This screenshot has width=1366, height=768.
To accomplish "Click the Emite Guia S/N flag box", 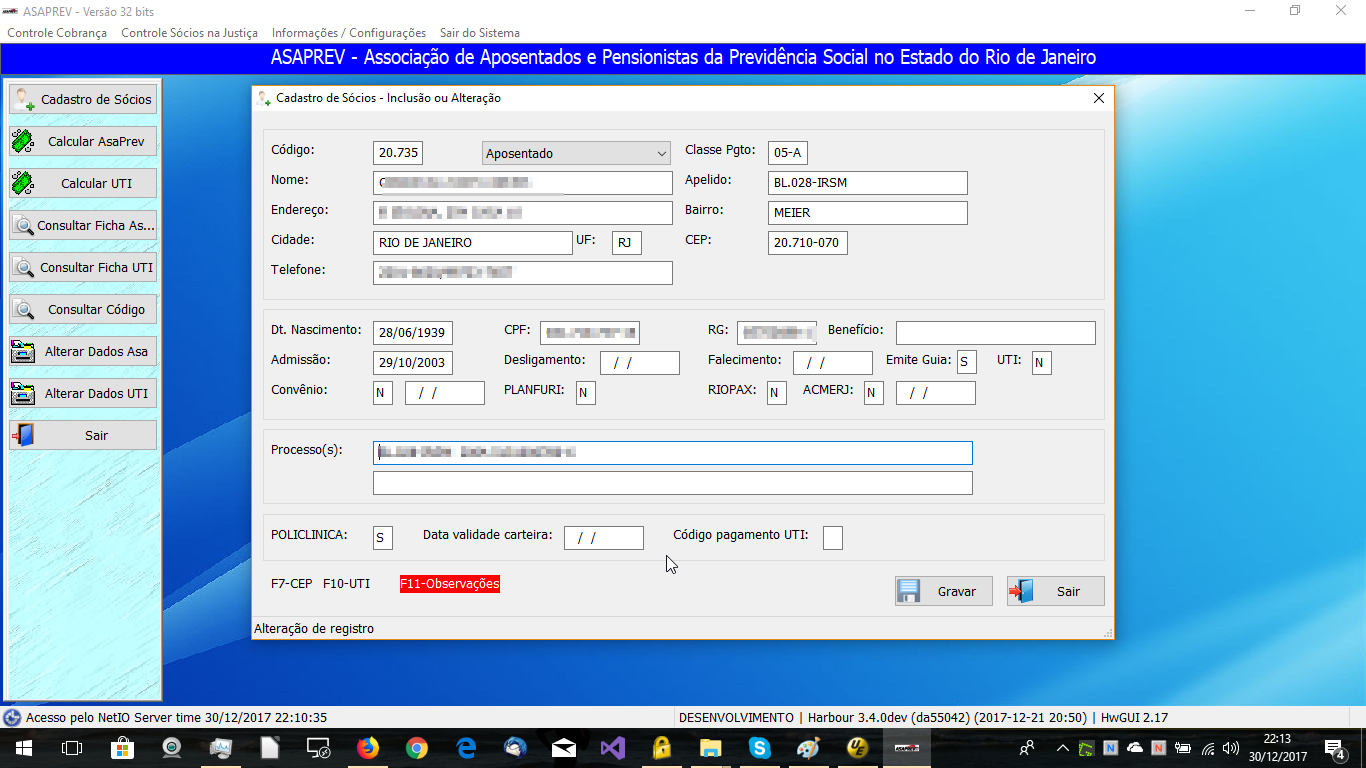I will tap(966, 362).
